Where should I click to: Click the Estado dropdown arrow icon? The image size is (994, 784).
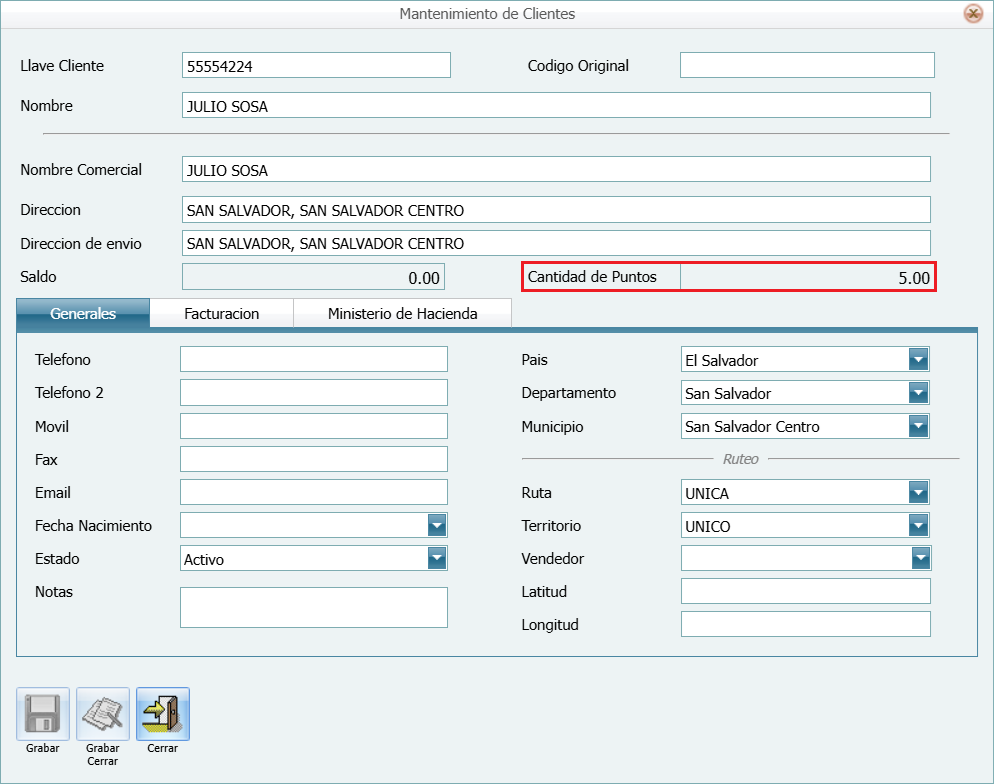pyautogui.click(x=437, y=558)
